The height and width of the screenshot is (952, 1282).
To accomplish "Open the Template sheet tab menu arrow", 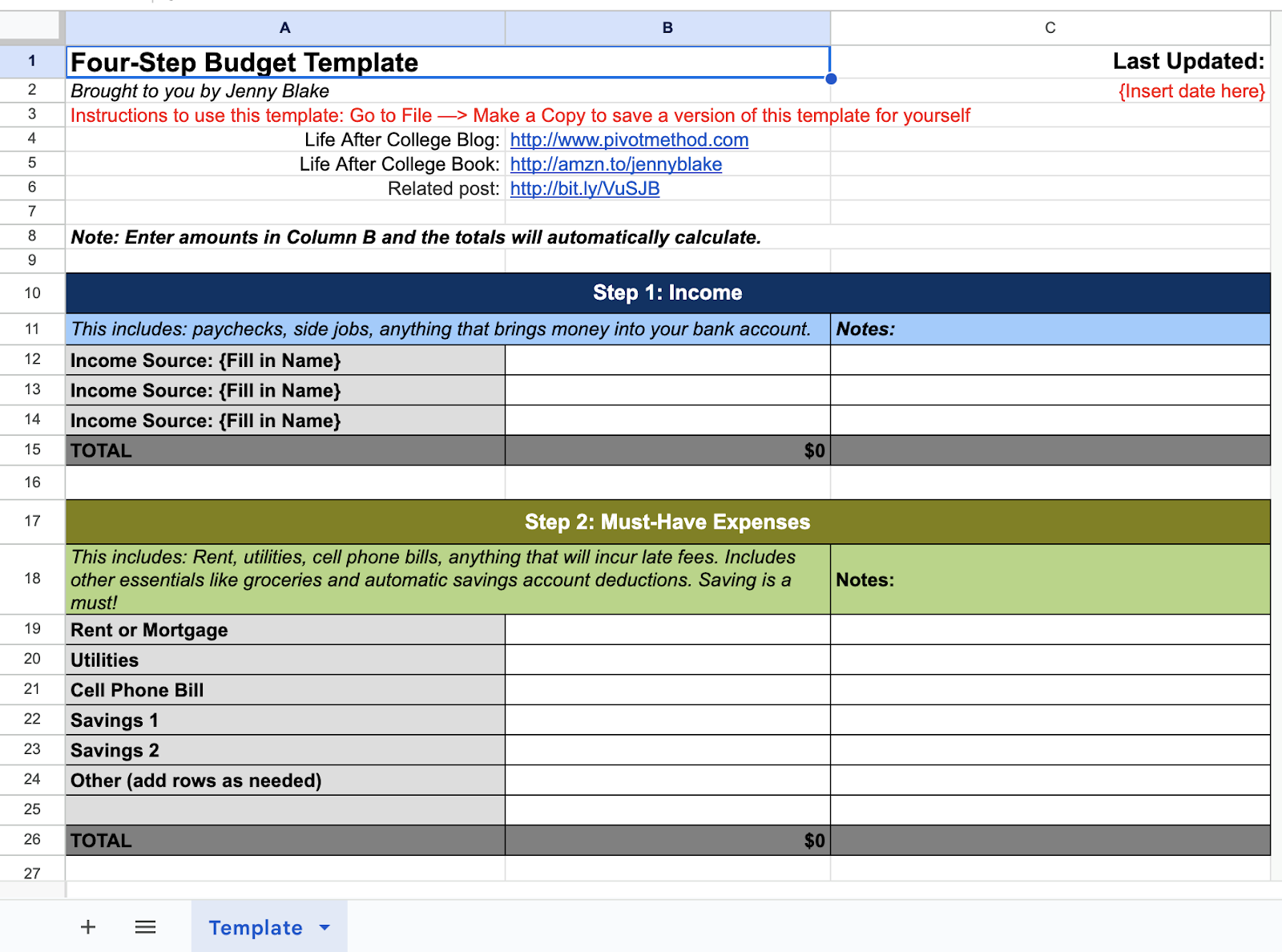I will [325, 927].
